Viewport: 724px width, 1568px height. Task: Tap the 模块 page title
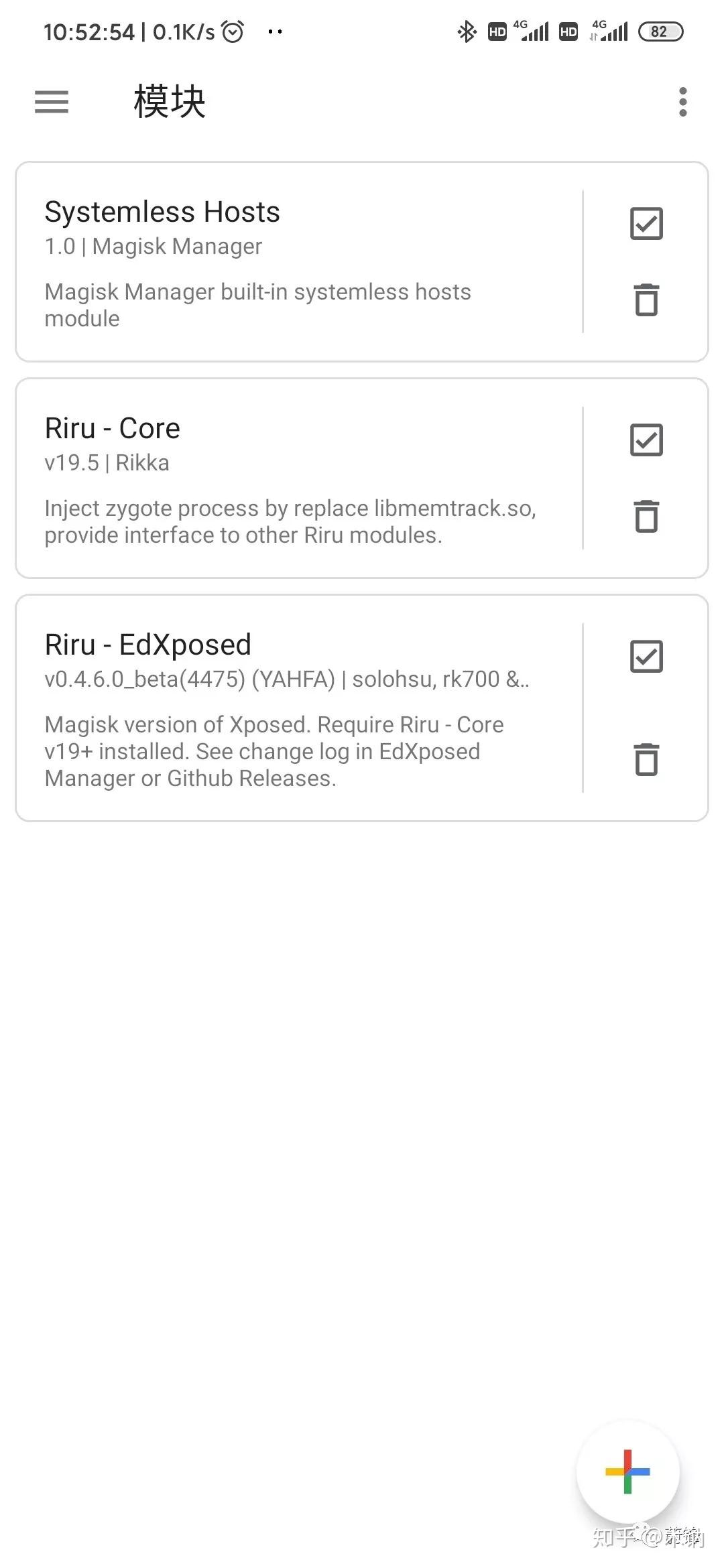tap(170, 102)
